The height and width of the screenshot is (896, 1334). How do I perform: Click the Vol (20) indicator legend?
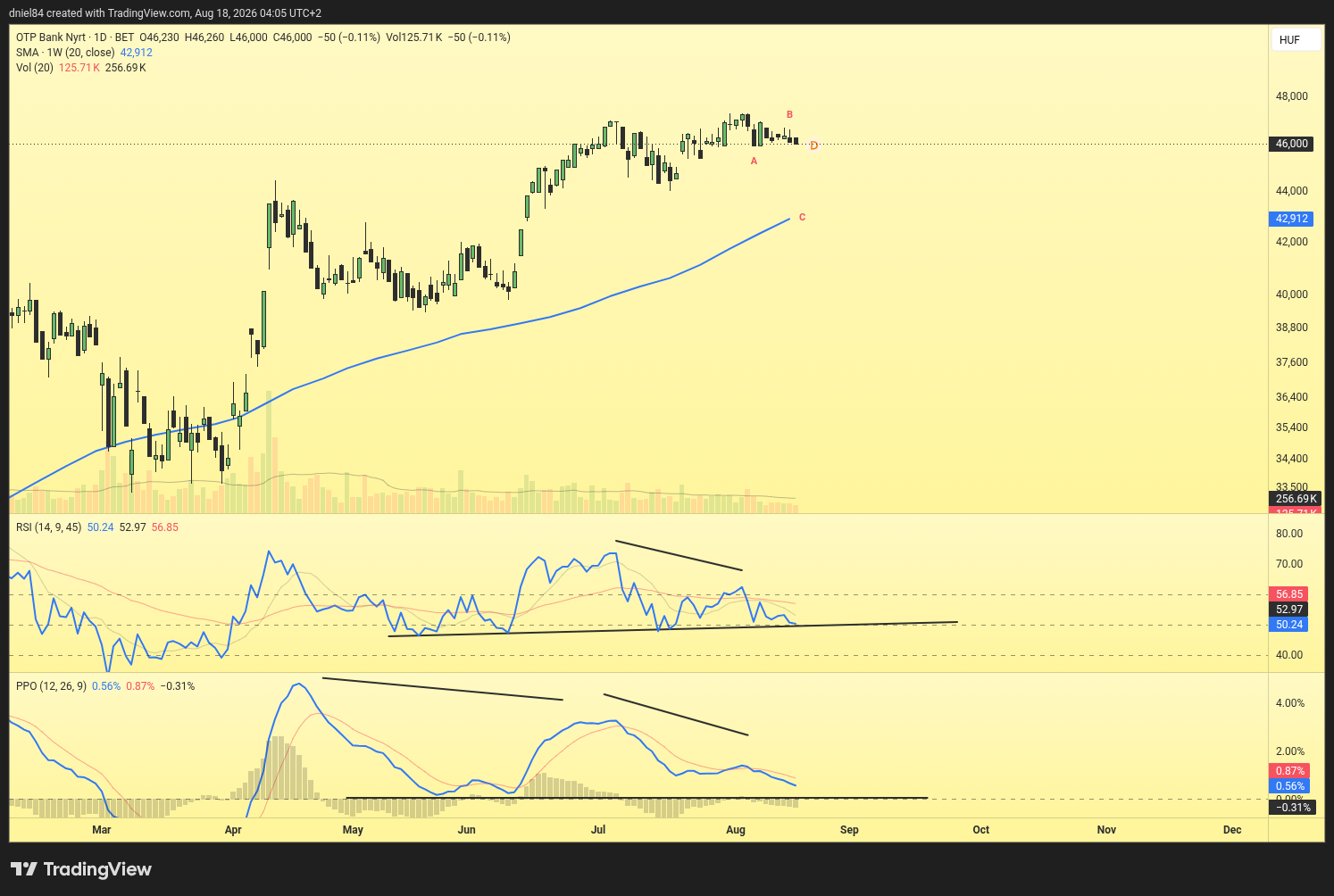(35, 68)
